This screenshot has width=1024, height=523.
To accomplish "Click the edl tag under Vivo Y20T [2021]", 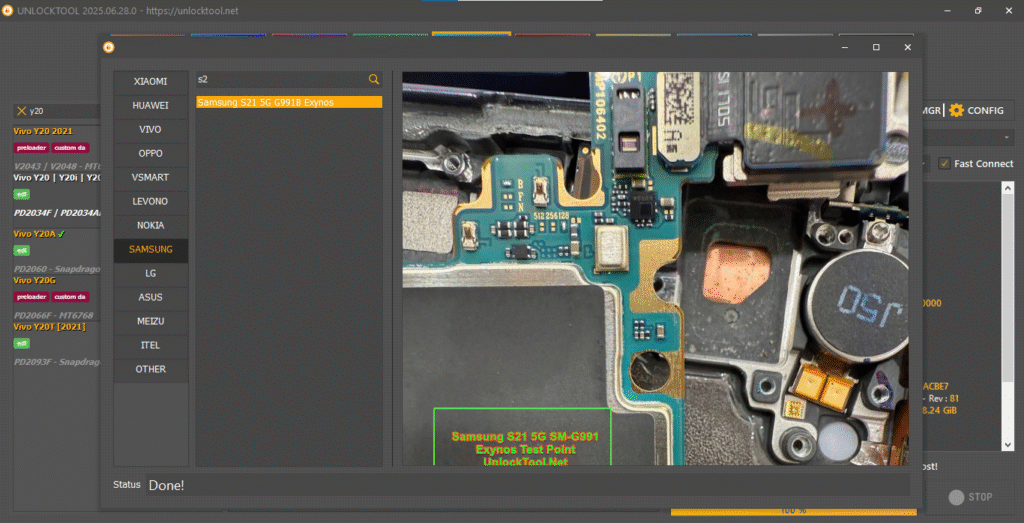I will pos(22,343).
